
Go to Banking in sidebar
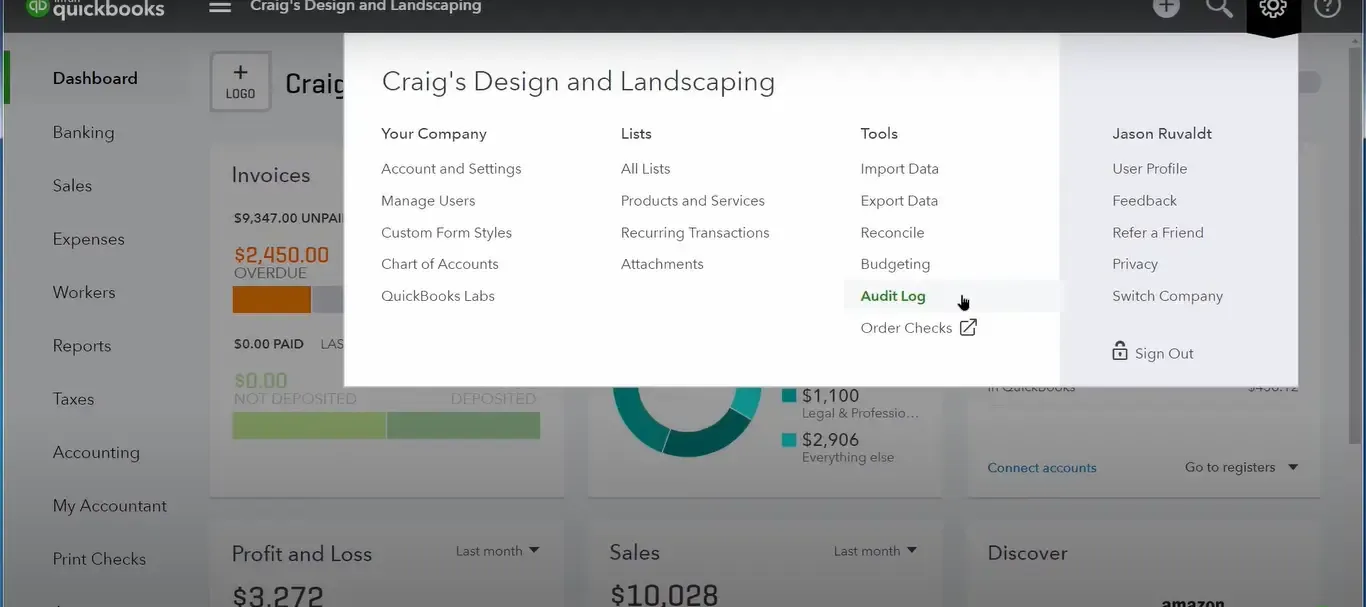(83, 132)
